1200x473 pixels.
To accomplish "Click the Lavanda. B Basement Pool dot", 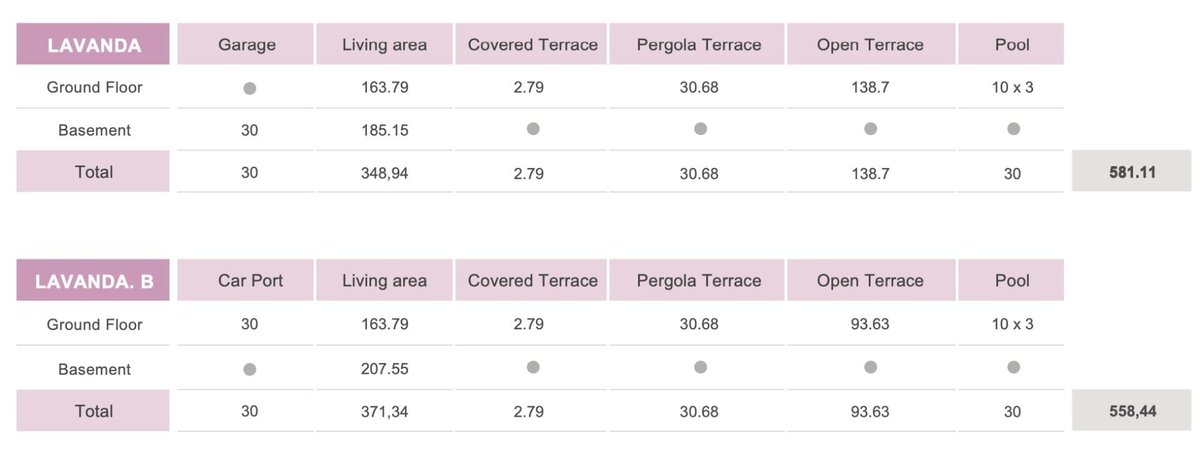I will click(1013, 367).
